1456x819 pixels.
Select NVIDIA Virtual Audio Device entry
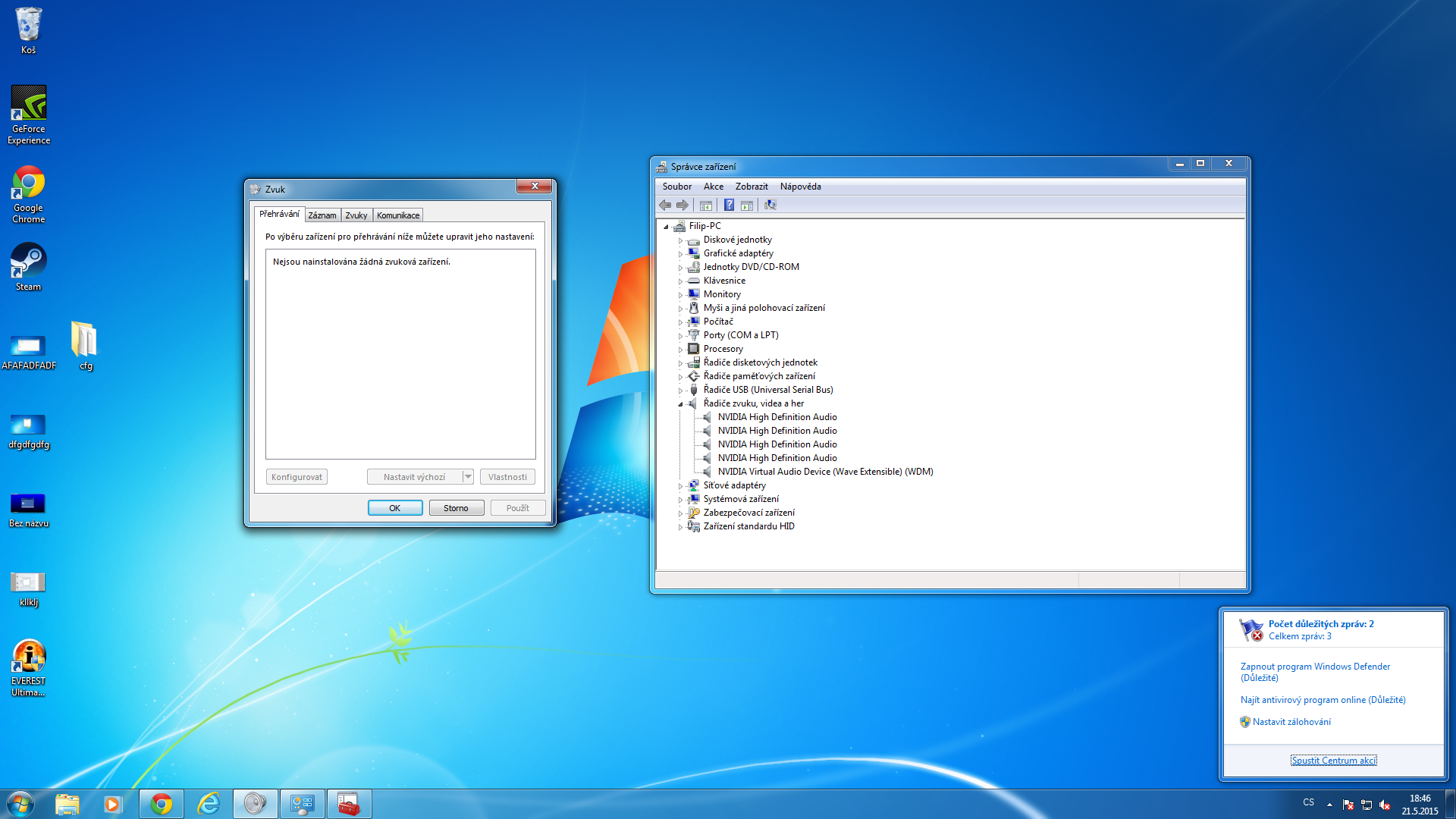point(825,472)
